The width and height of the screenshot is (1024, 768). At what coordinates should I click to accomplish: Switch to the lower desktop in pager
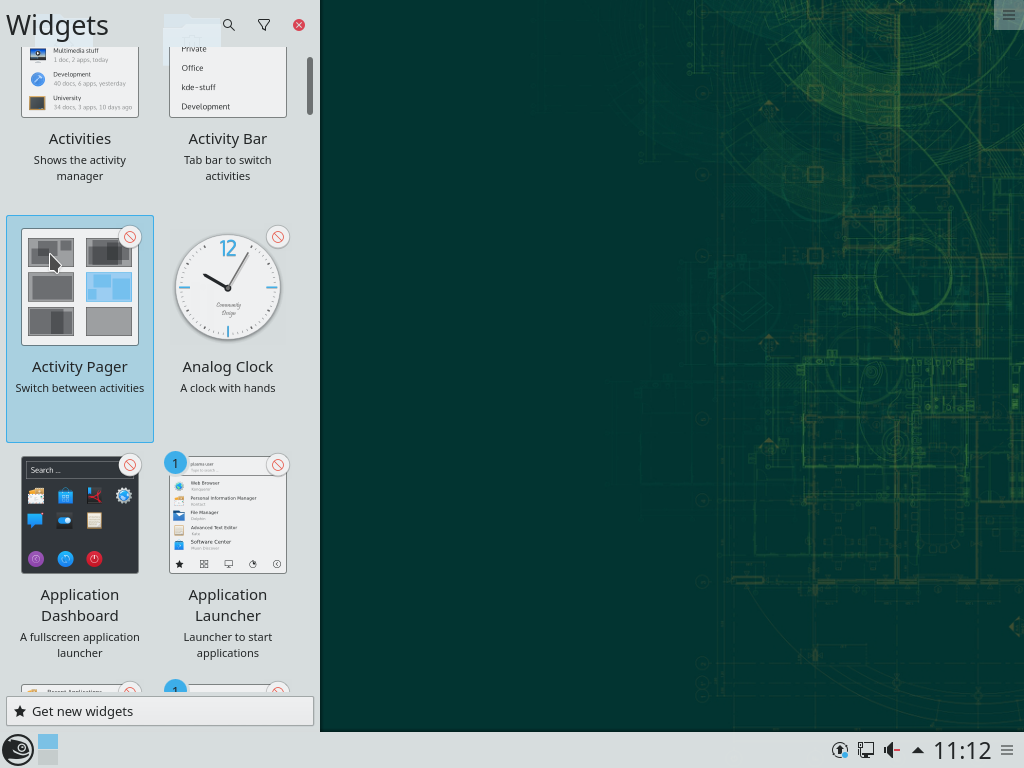click(48, 758)
